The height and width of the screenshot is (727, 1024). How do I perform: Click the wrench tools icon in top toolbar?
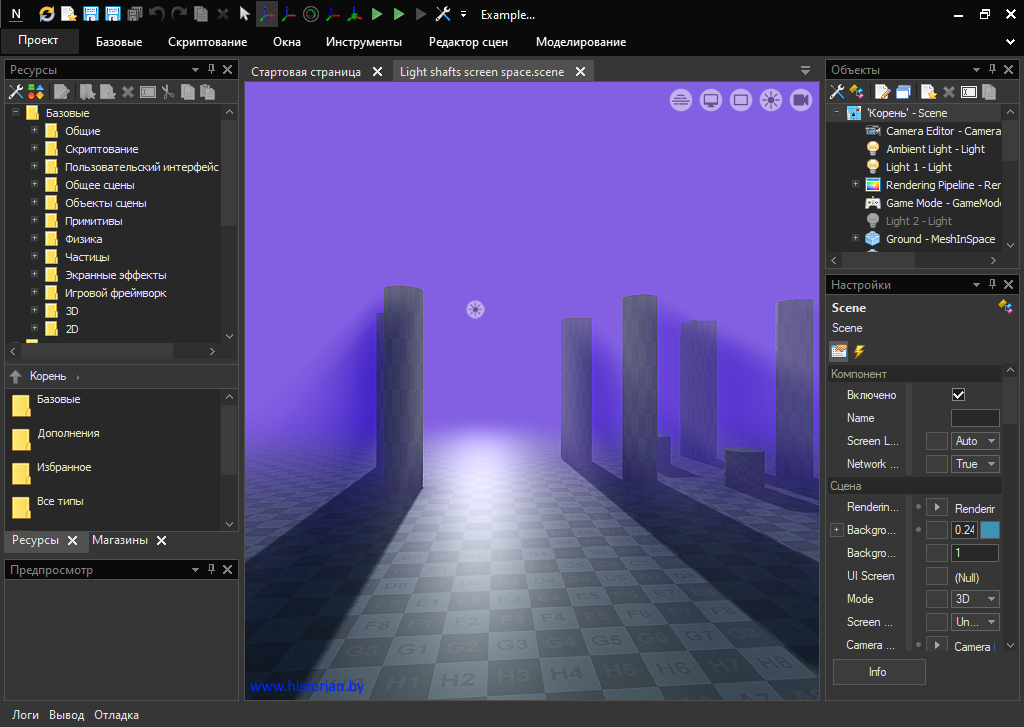click(x=443, y=14)
